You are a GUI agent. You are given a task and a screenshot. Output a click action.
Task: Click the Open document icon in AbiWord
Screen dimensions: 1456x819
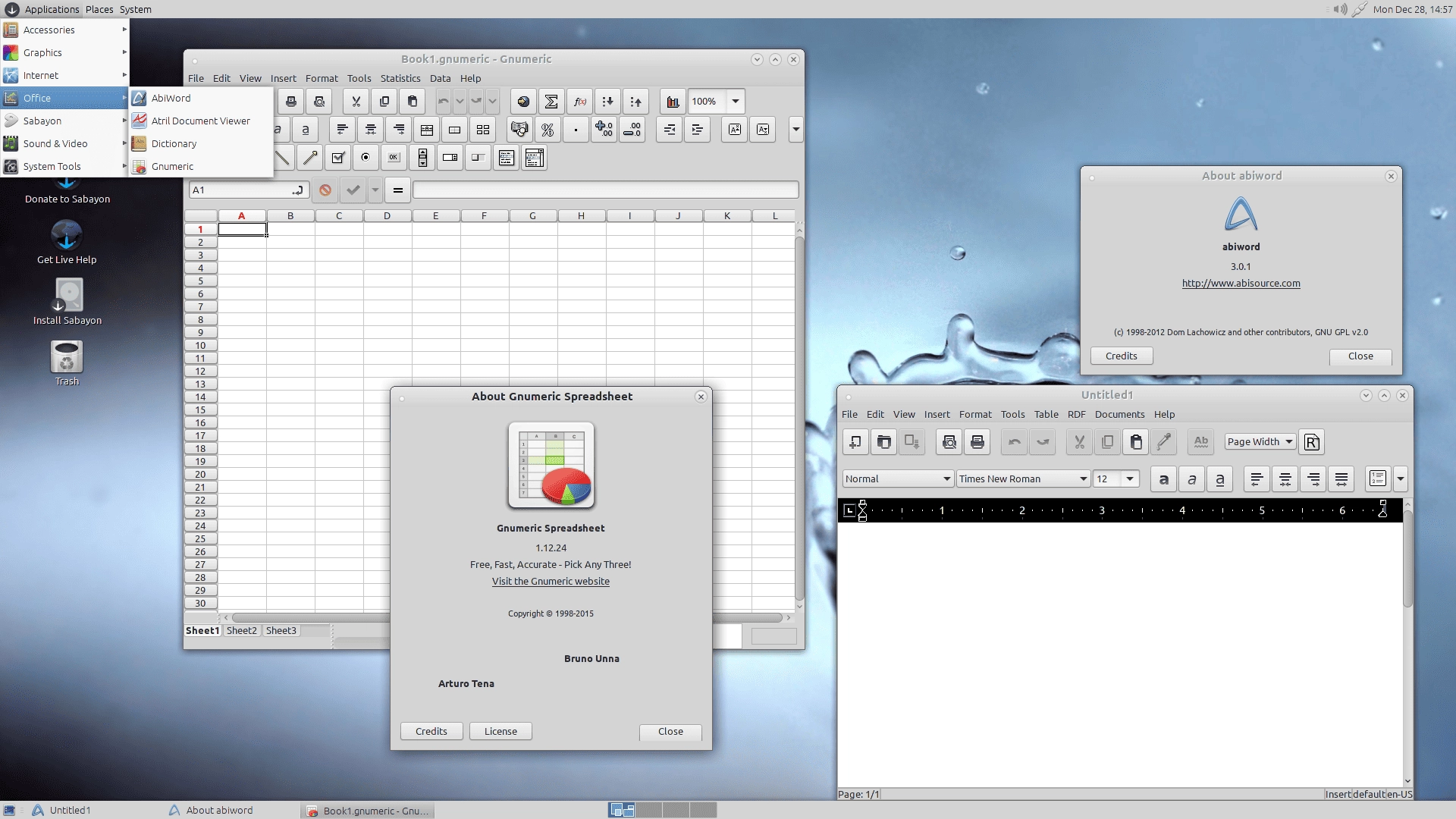click(x=883, y=442)
